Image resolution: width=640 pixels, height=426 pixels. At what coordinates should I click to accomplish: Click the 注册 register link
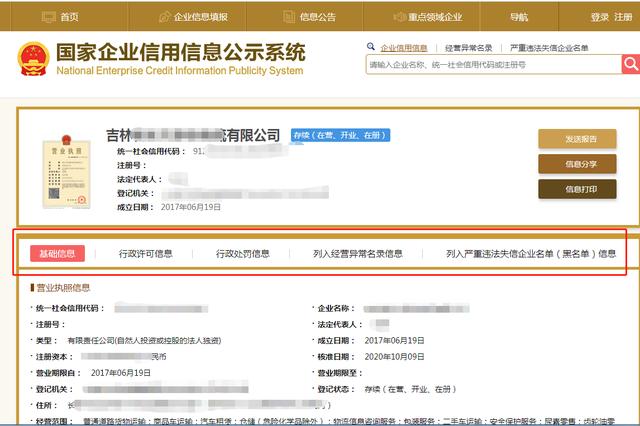pos(623,17)
